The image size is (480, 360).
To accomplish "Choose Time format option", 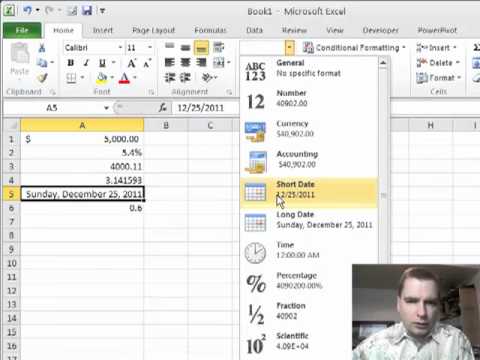I will 309,253.
